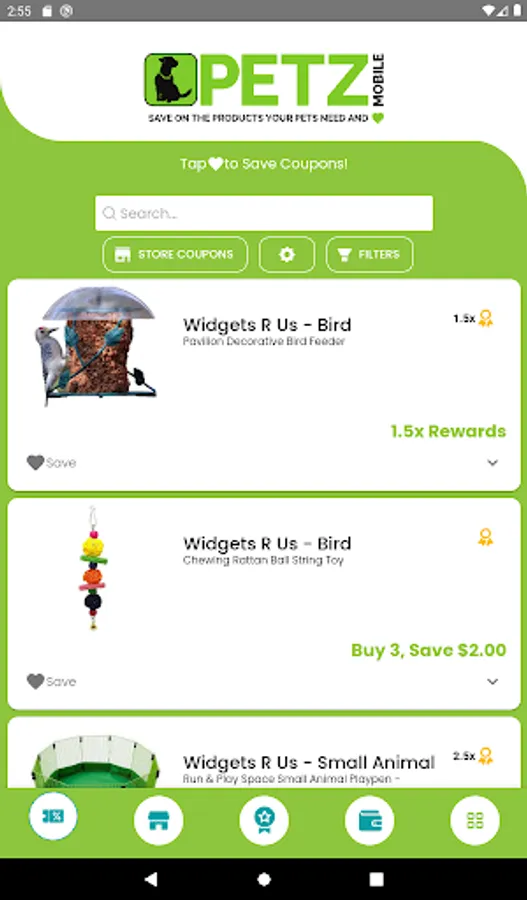Screen dimensions: 527x900
Task: Save the Chewing Rattan Ball String Toy coupon
Action: click(x=51, y=681)
